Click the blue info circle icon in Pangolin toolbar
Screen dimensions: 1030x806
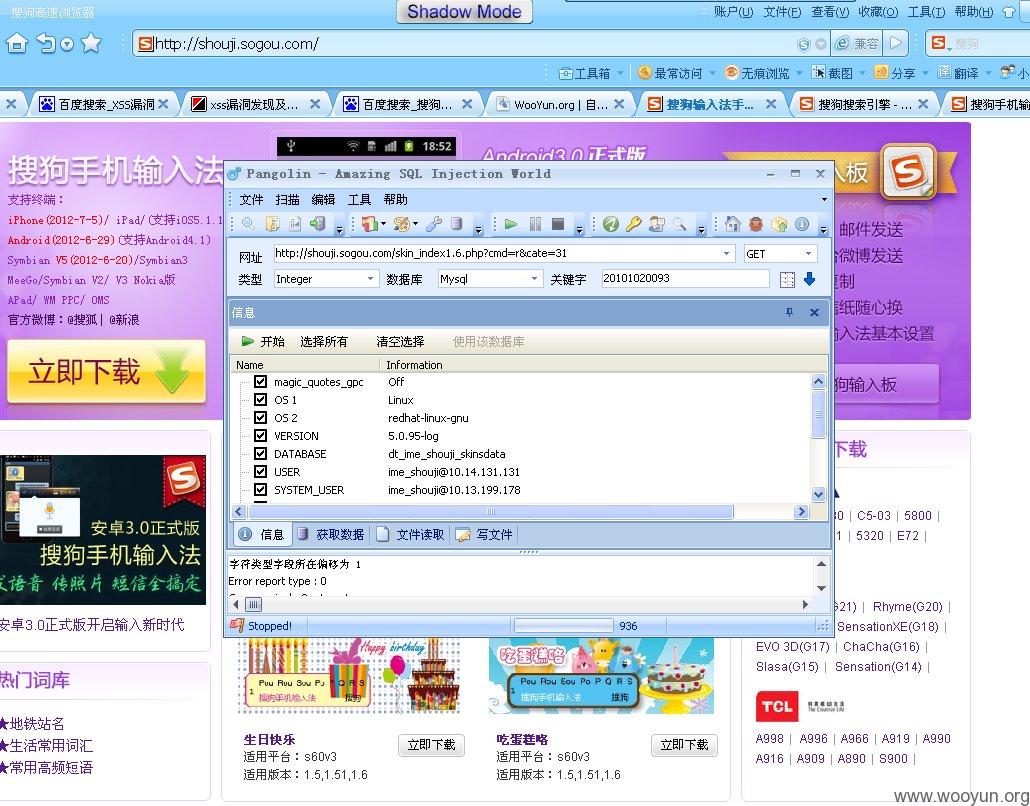coord(802,224)
